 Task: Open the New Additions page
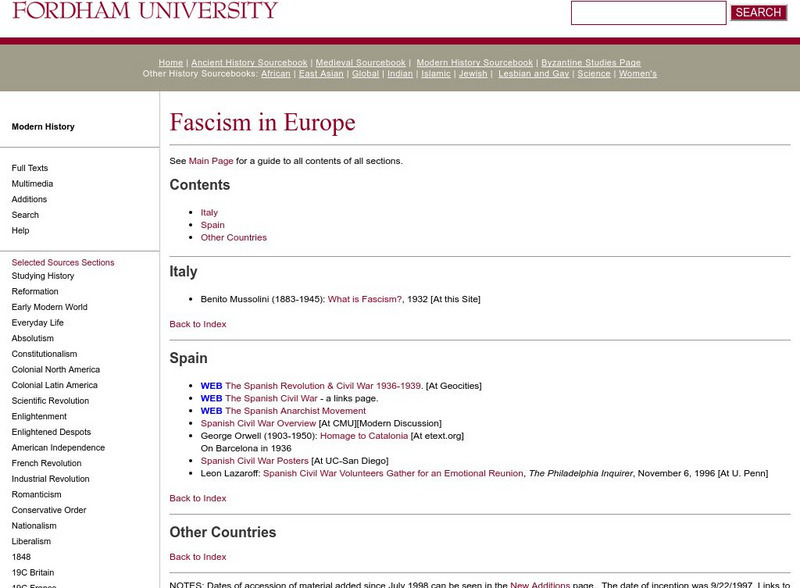click(x=542, y=583)
